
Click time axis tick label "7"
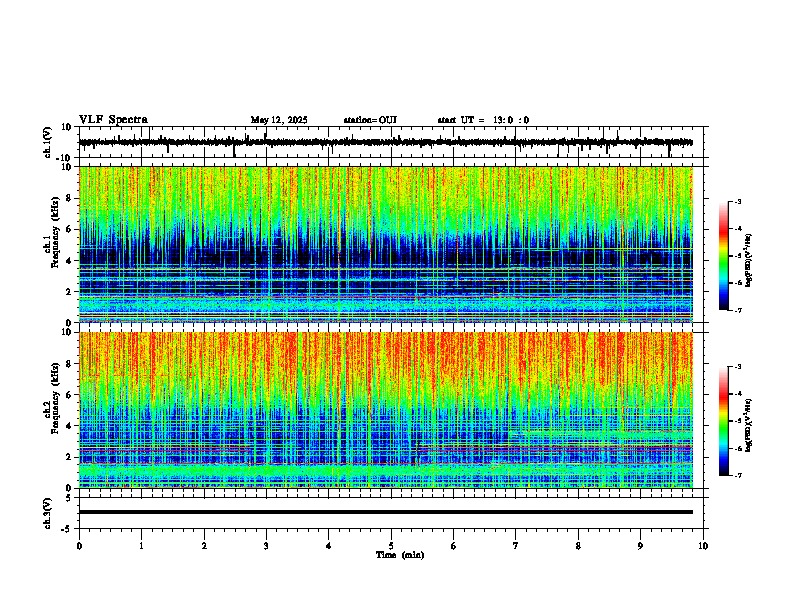pos(516,546)
